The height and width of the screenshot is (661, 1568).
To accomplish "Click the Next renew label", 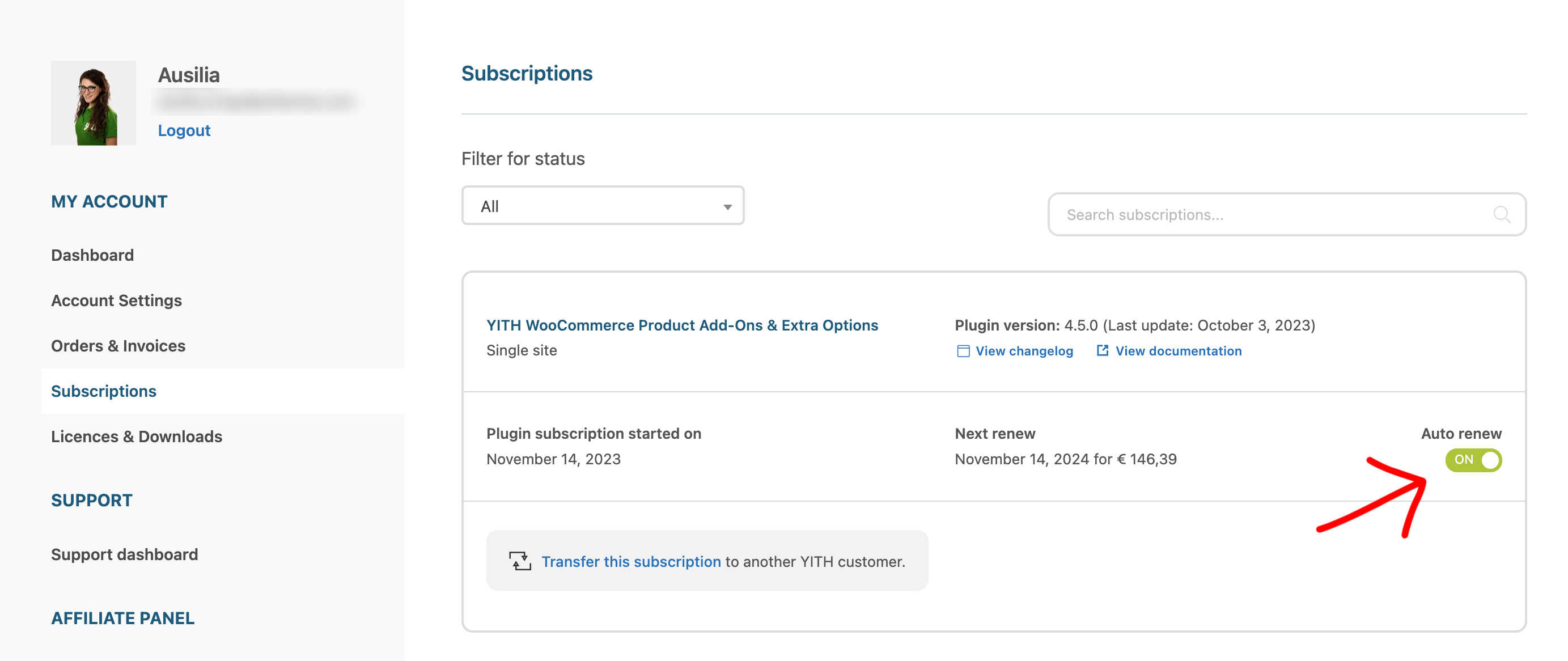I will pyautogui.click(x=995, y=433).
